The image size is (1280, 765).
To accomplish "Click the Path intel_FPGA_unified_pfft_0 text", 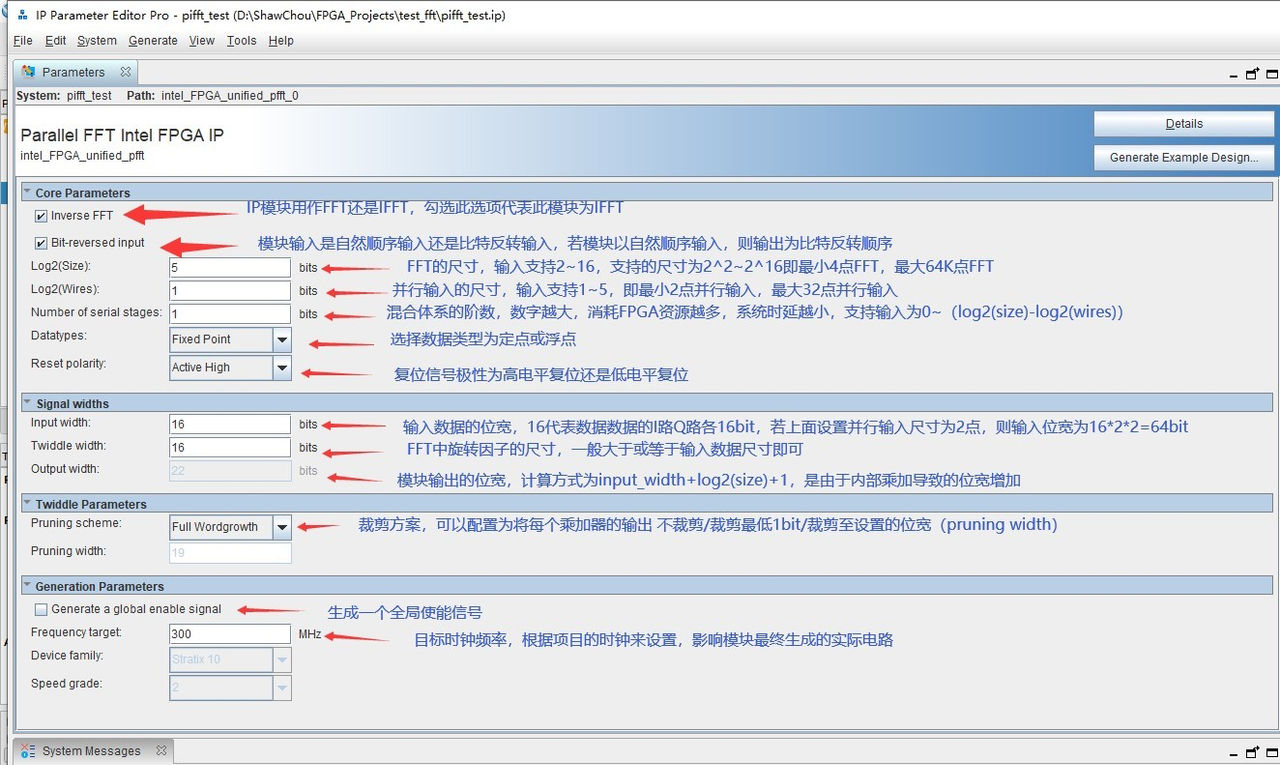I will (212, 96).
